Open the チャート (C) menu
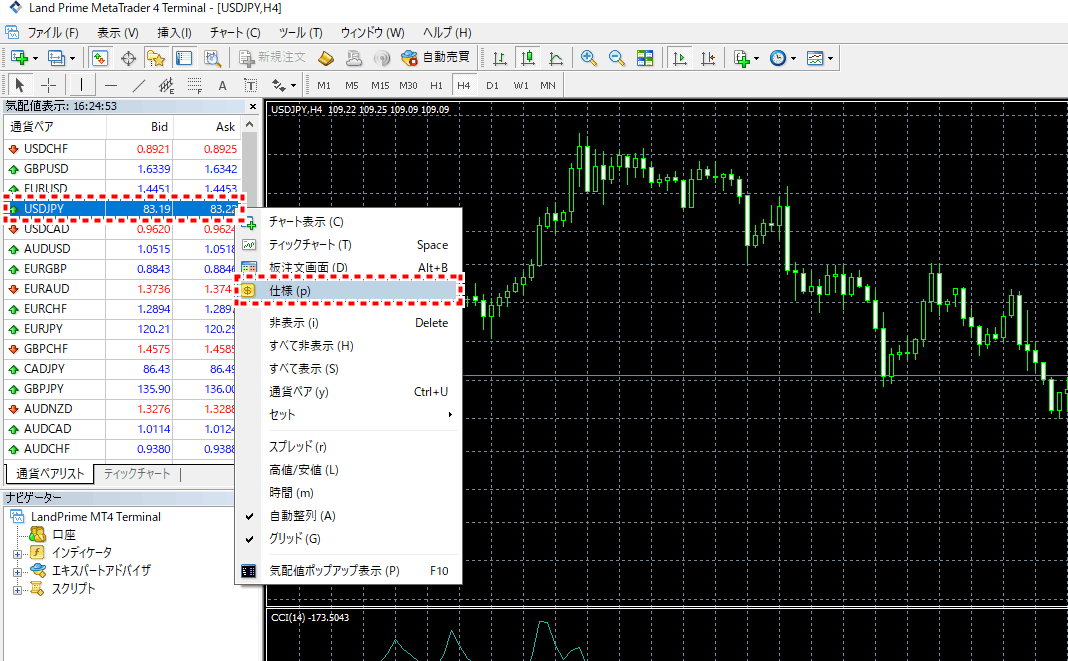Image resolution: width=1068 pixels, height=661 pixels. click(x=235, y=33)
